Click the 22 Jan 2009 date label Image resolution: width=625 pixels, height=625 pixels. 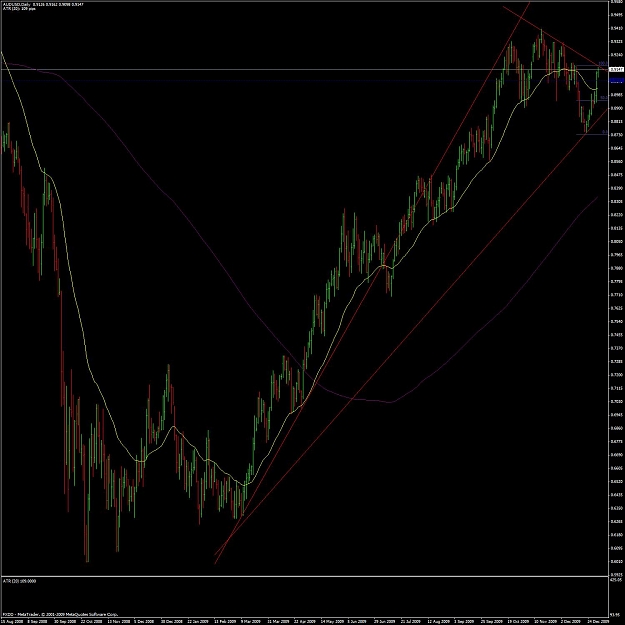198,621
